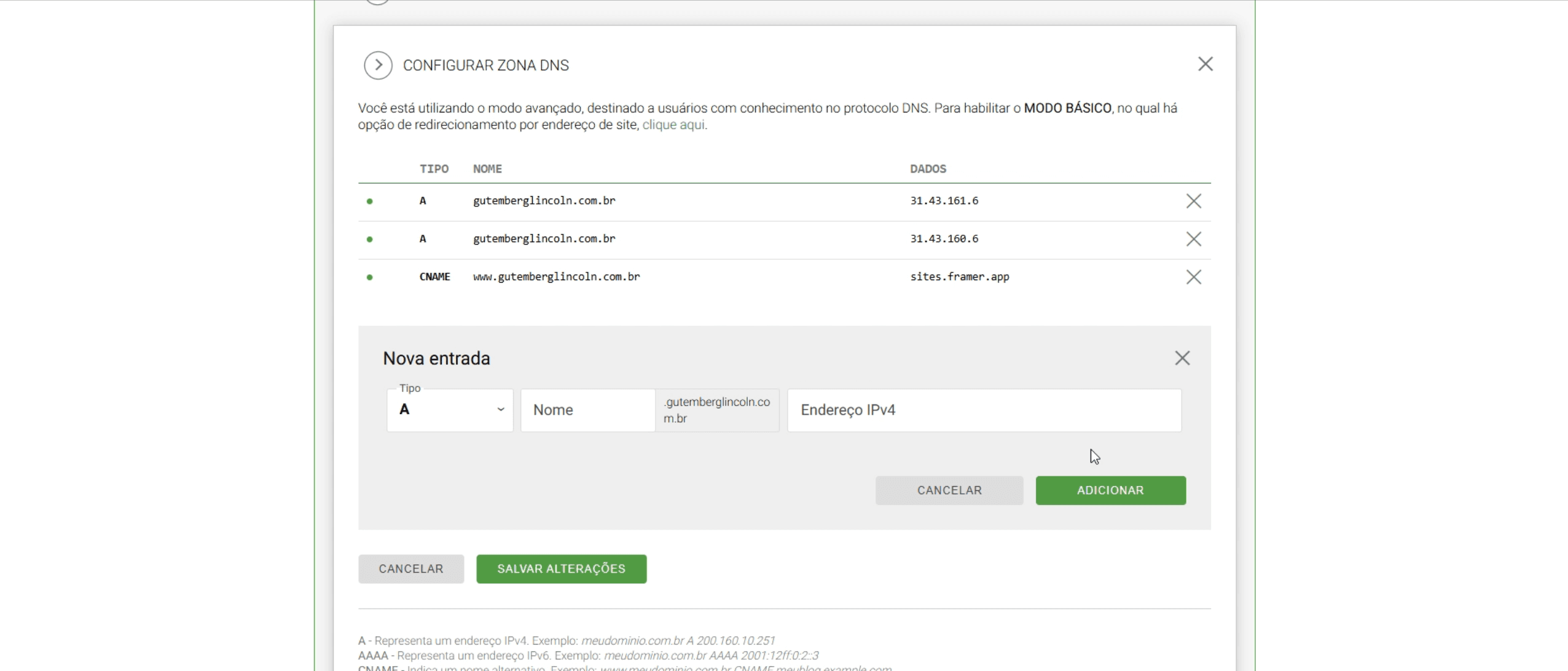This screenshot has width=1568, height=671.
Task: Click the bottom-left CANCELAR button
Action: coord(410,569)
